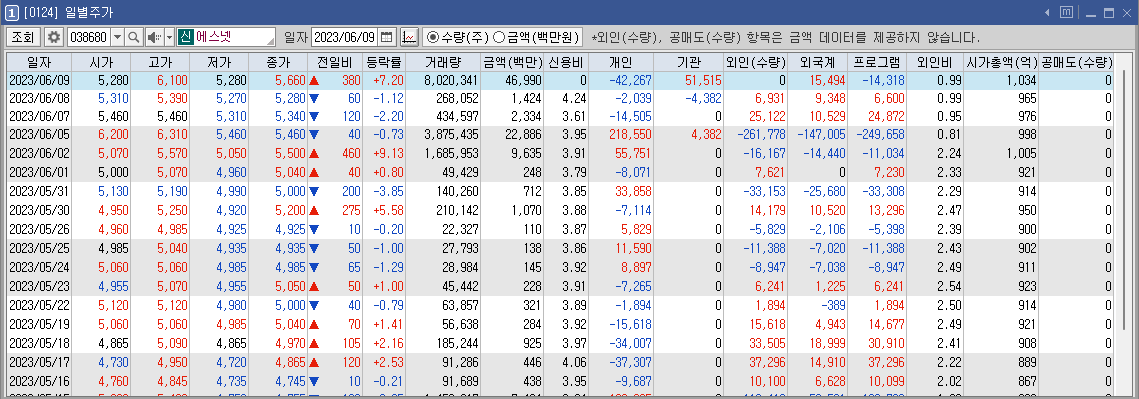Screen dimensions: 1139x399
Task: Expand stock code 038680 dropdown
Action: coord(117,36)
